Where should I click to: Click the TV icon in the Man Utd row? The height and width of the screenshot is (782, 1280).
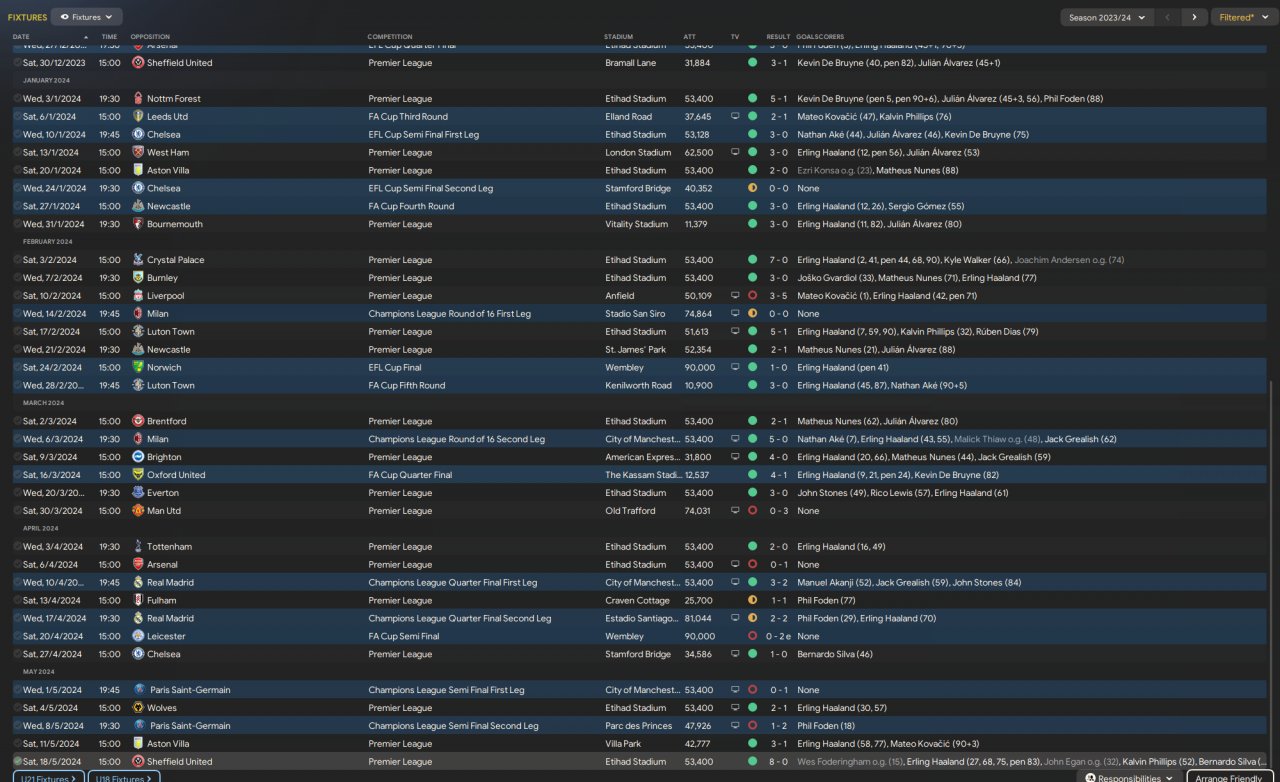coord(735,511)
